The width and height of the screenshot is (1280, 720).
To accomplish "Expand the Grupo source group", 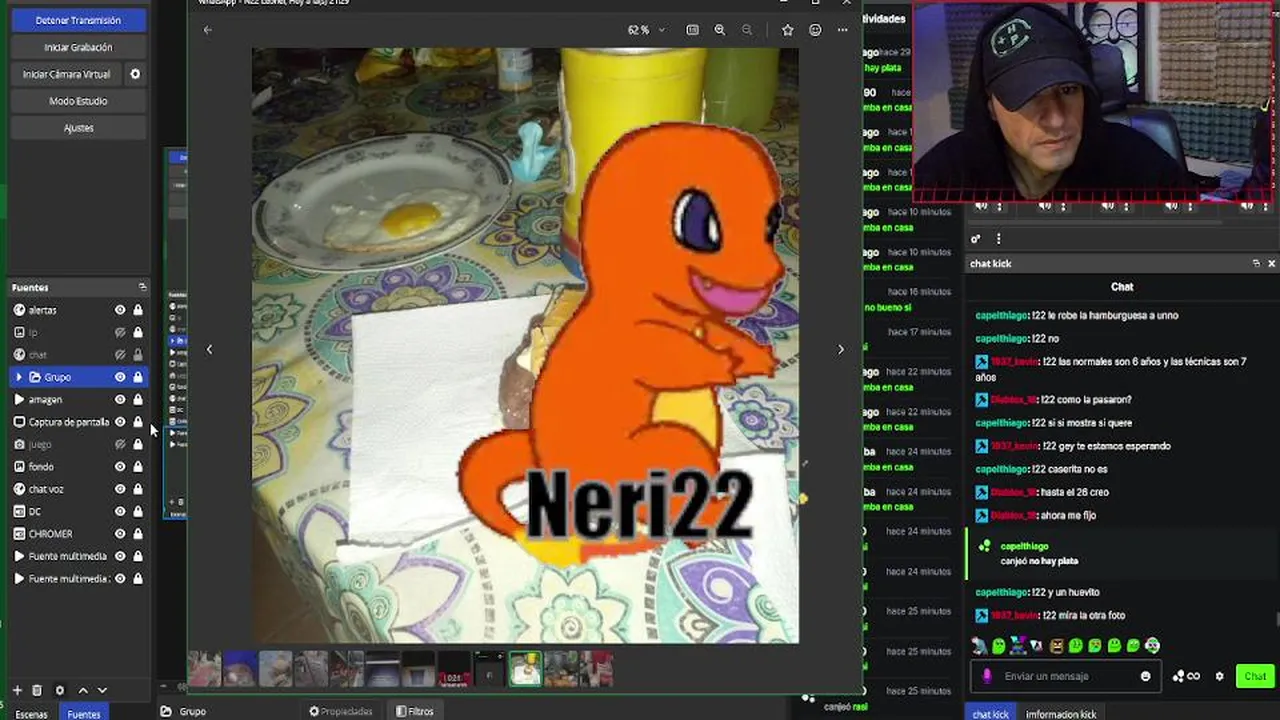I will point(18,377).
